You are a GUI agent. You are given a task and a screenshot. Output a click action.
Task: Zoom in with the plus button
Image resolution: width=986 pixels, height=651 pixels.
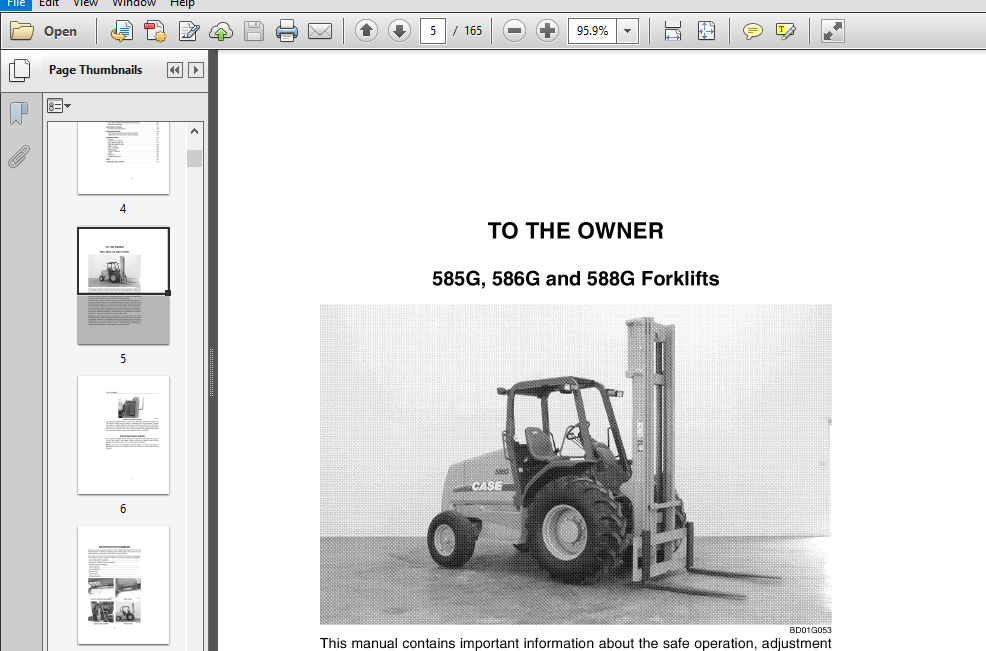(548, 30)
